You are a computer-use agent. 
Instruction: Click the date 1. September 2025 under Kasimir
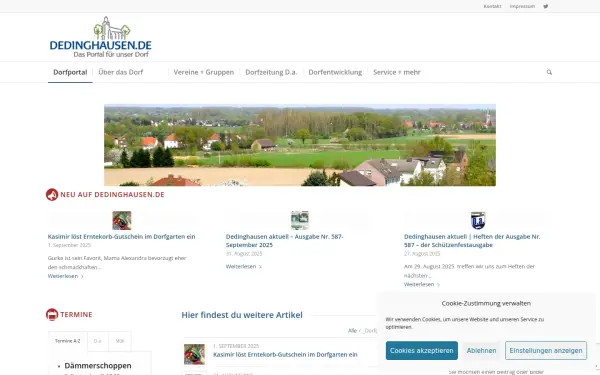click(x=69, y=245)
